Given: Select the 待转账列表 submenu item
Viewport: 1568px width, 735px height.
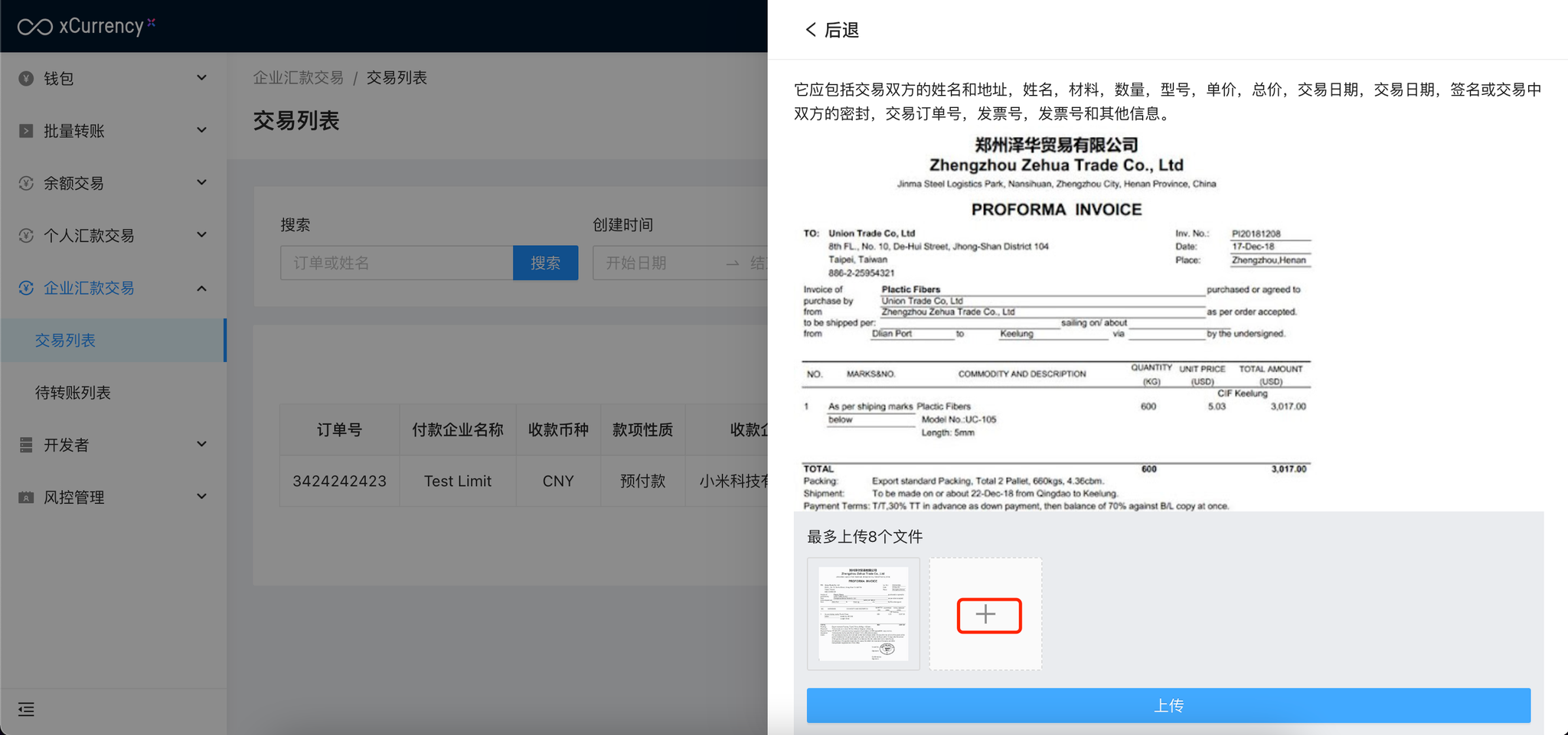Looking at the screenshot, I should (x=113, y=393).
